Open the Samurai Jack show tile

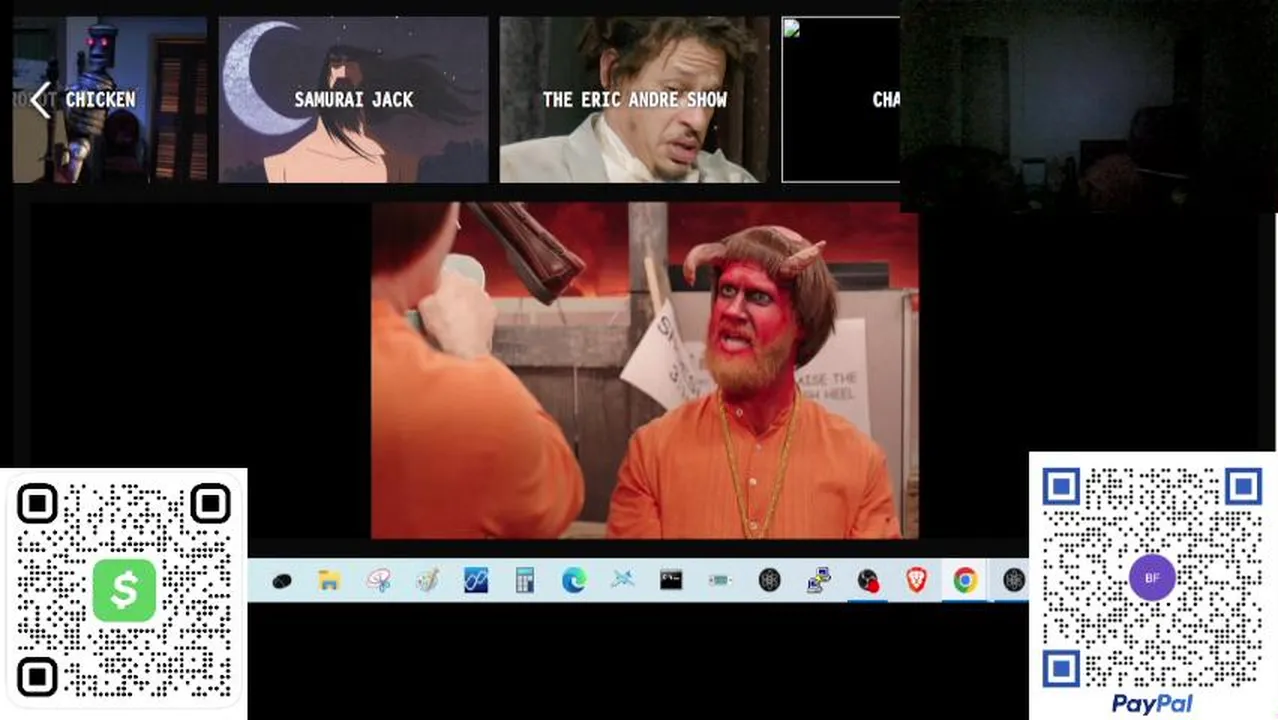354,99
